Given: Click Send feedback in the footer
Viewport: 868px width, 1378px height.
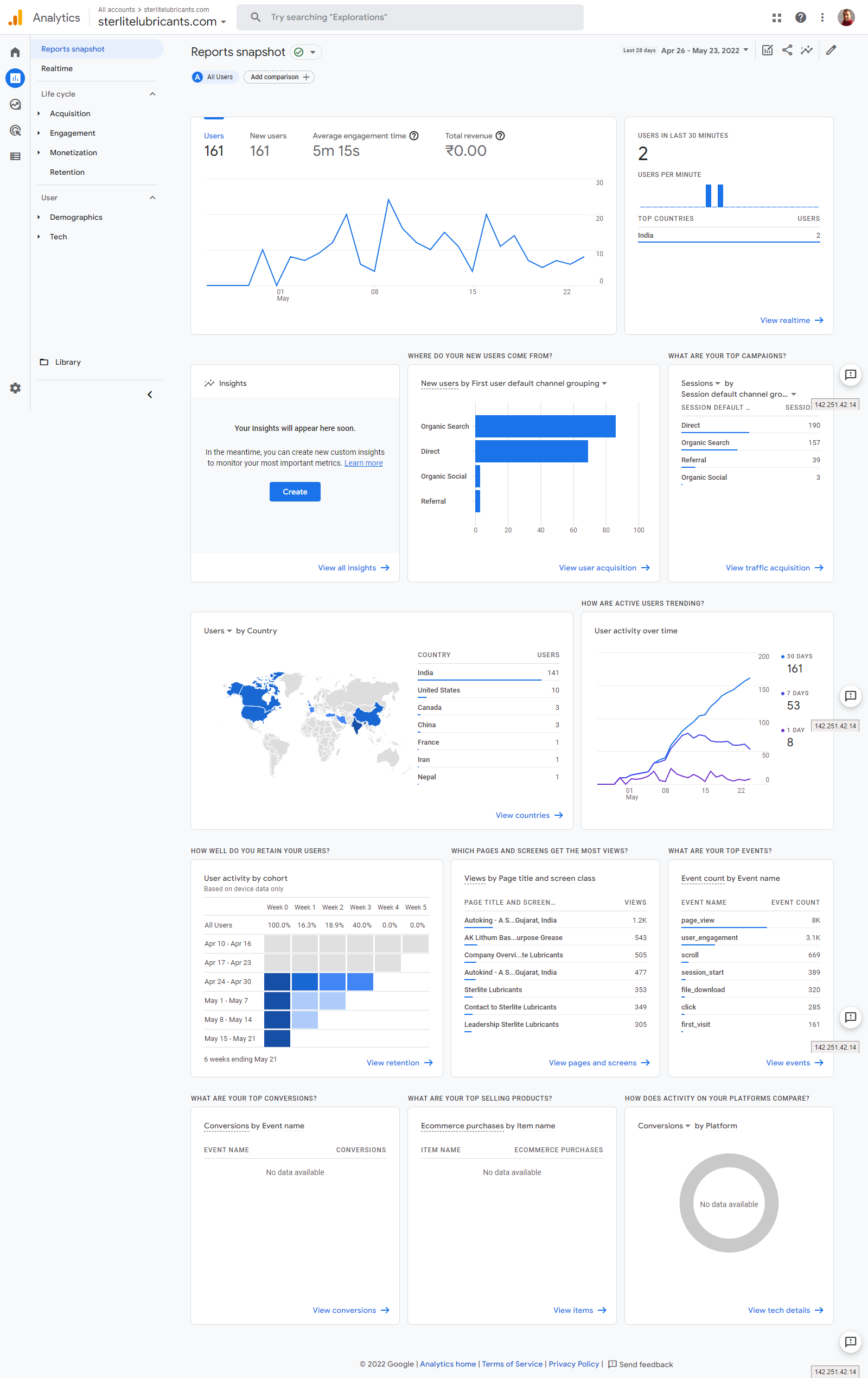Looking at the screenshot, I should (x=640, y=1364).
